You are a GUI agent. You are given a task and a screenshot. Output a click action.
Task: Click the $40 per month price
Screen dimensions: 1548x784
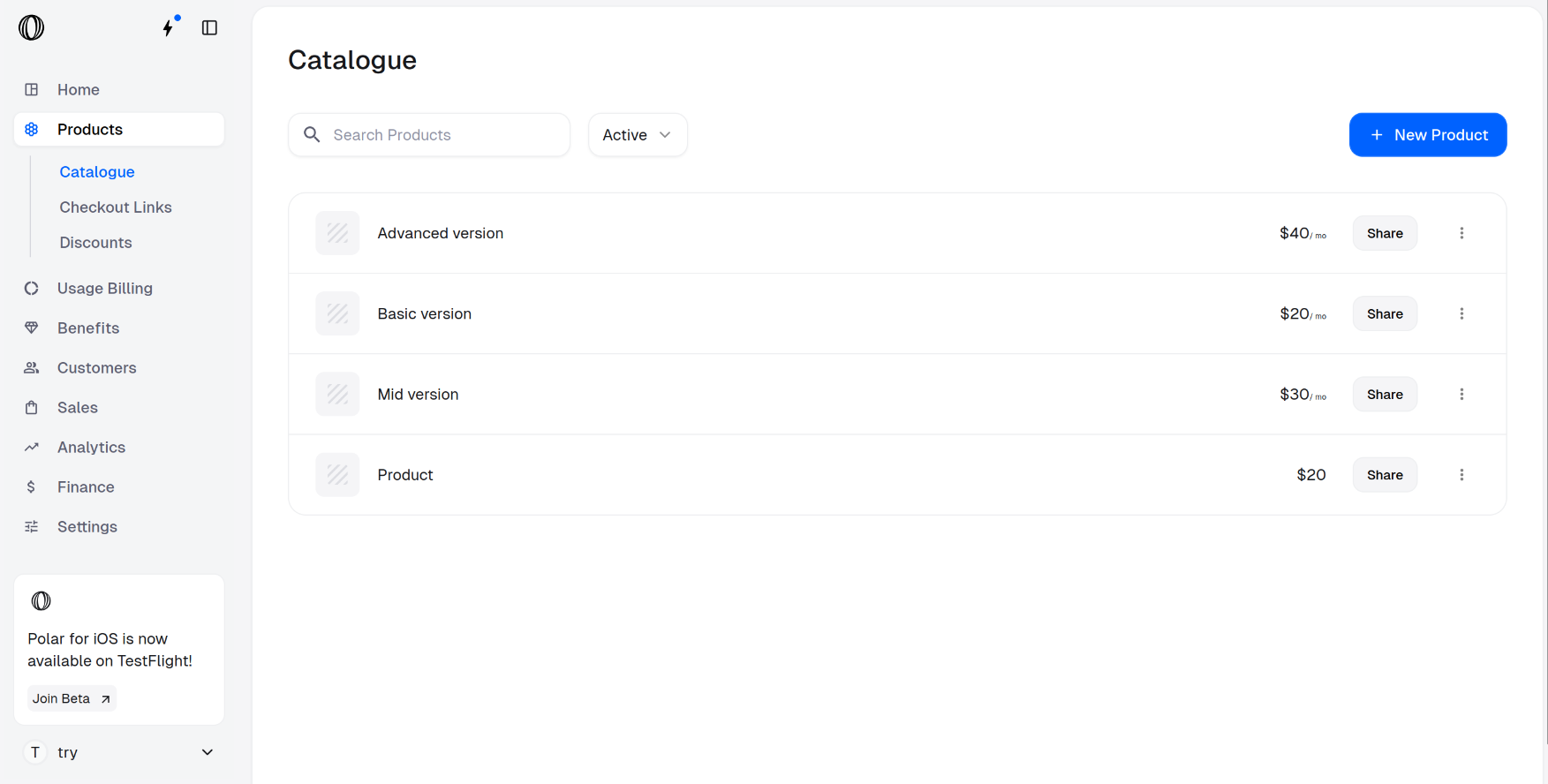(x=1303, y=233)
